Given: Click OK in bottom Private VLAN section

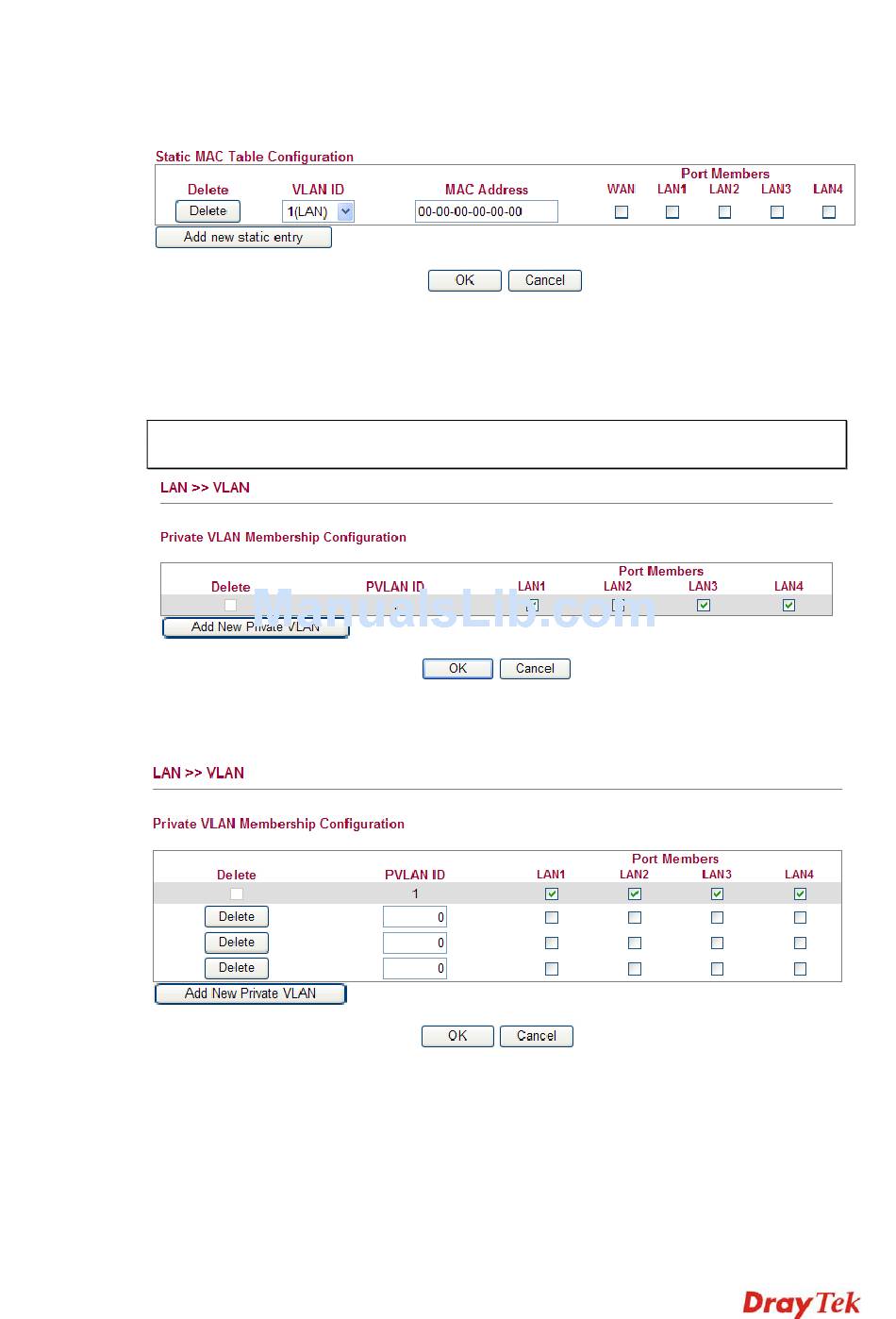Looking at the screenshot, I should [457, 1036].
